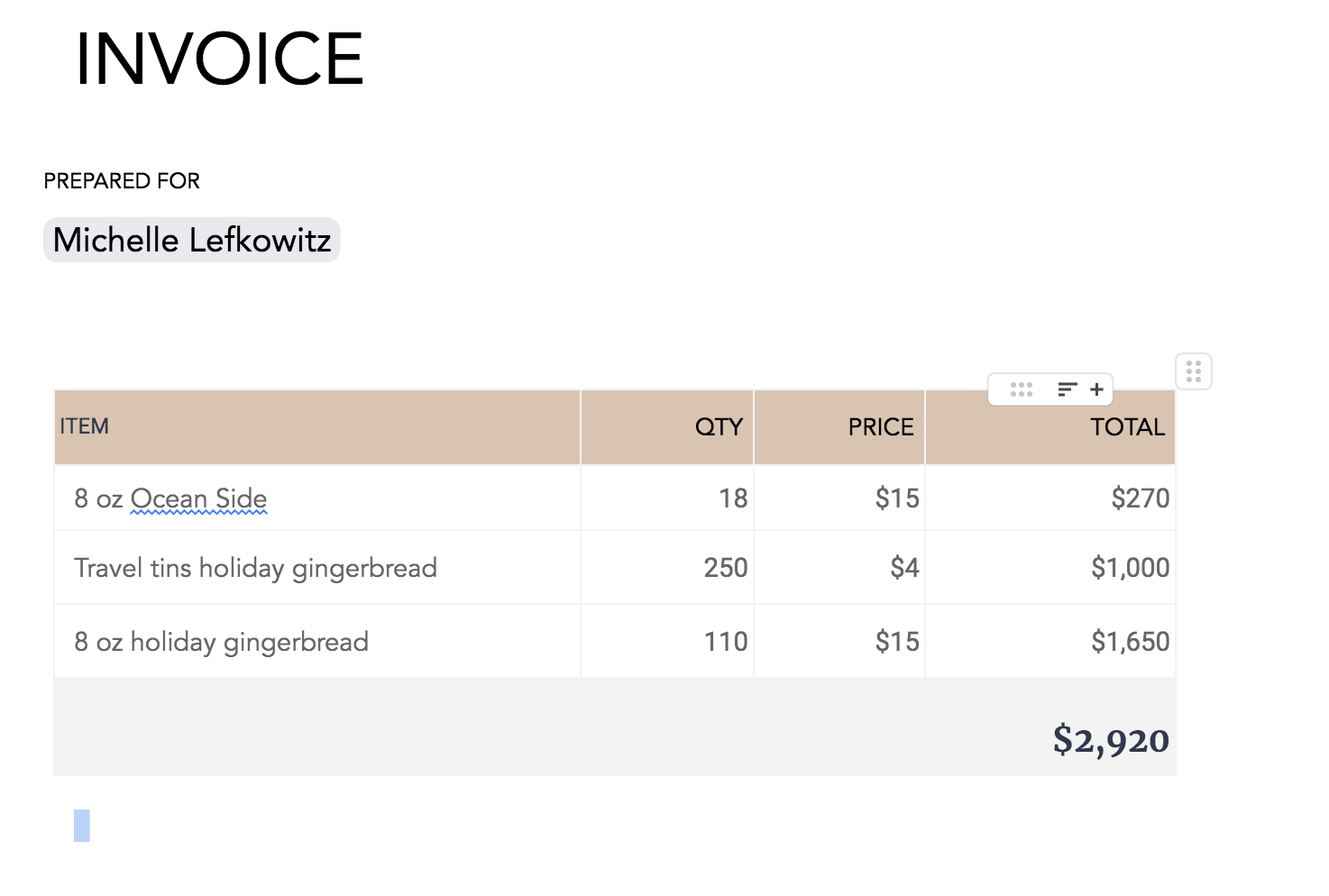Select the QTY column header
Screen dimensions: 1329x896
pos(667,427)
